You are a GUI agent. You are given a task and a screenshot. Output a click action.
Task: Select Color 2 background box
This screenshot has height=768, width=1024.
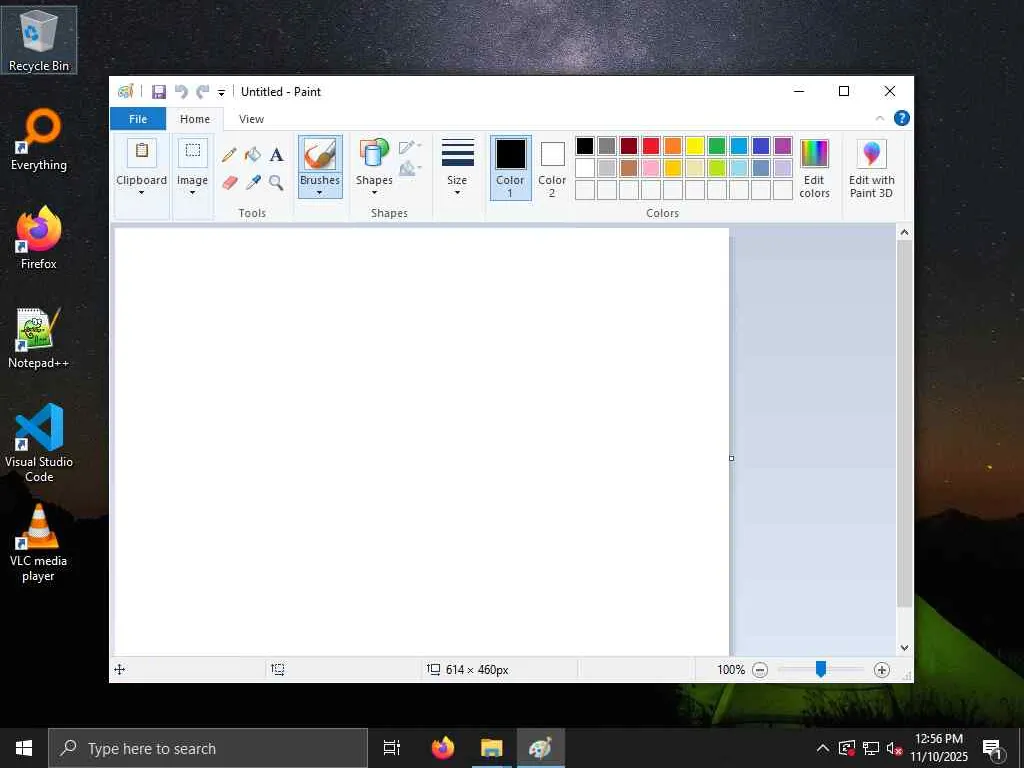tap(552, 168)
